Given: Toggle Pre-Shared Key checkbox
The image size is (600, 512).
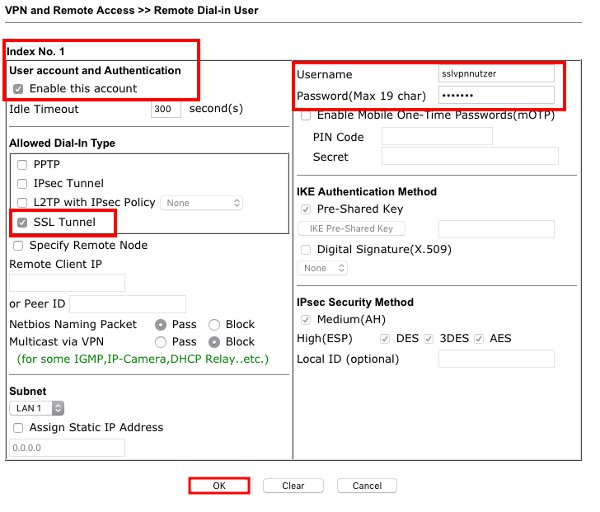Looking at the screenshot, I should [x=306, y=209].
